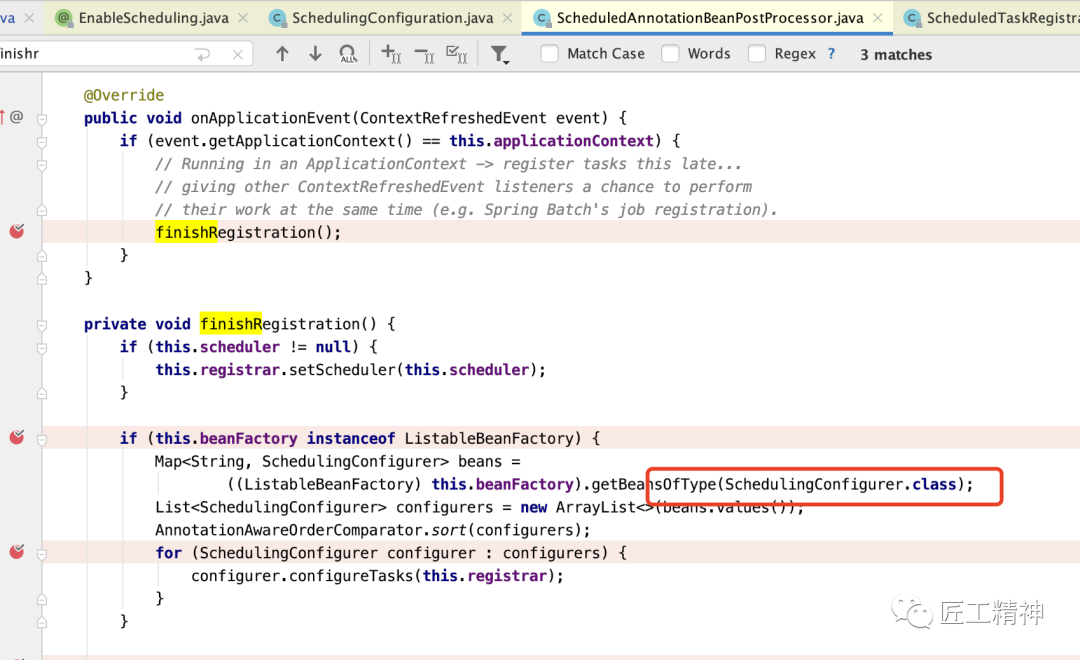Click the '3 matches' result count

(x=895, y=54)
